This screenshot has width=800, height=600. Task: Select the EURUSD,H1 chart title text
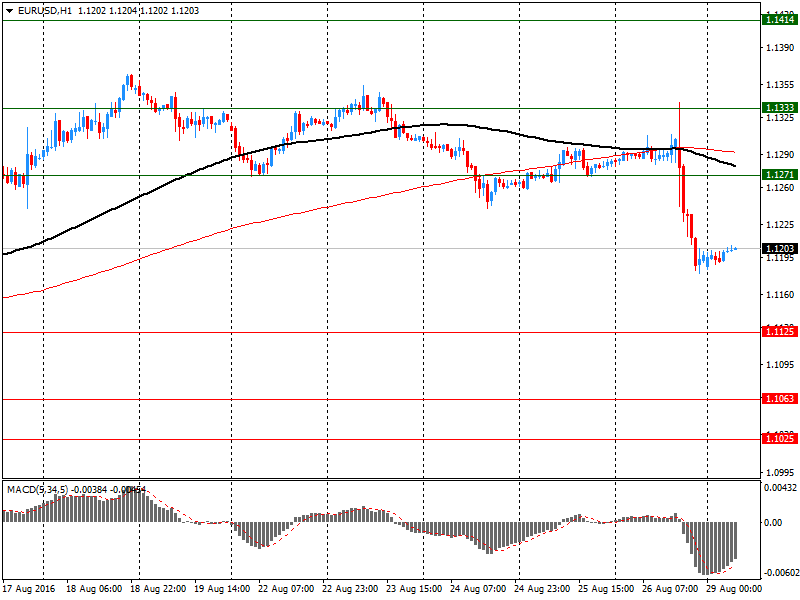(x=45, y=11)
